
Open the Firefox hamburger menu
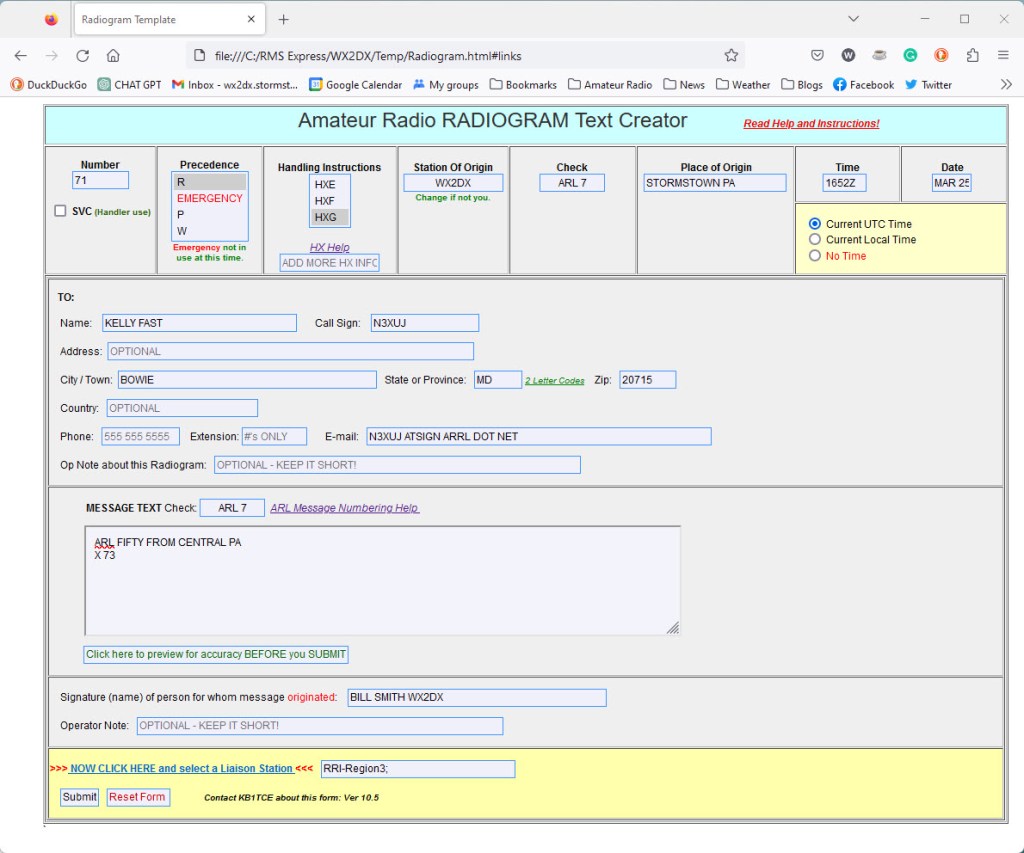[1003, 56]
